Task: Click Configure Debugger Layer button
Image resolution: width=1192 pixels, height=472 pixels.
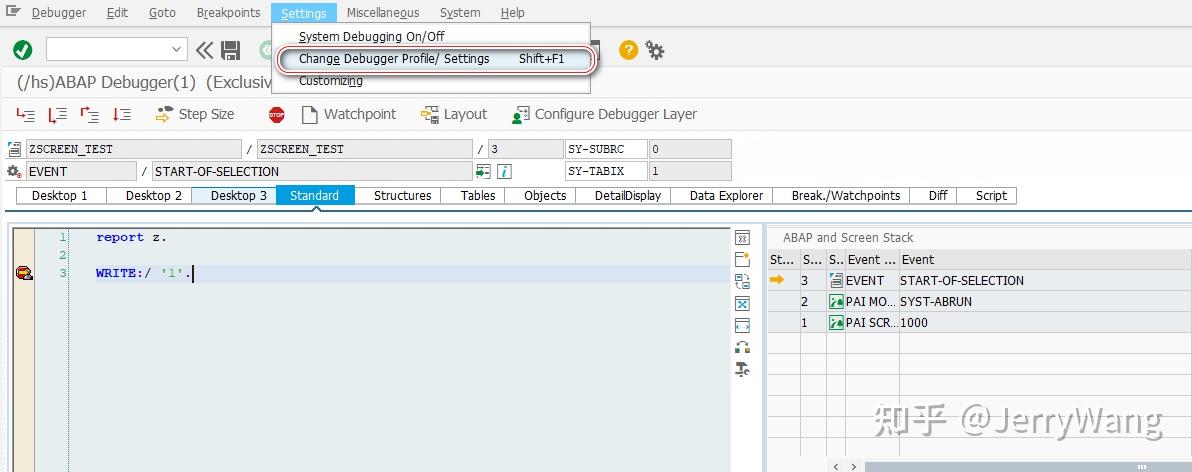Action: click(604, 115)
